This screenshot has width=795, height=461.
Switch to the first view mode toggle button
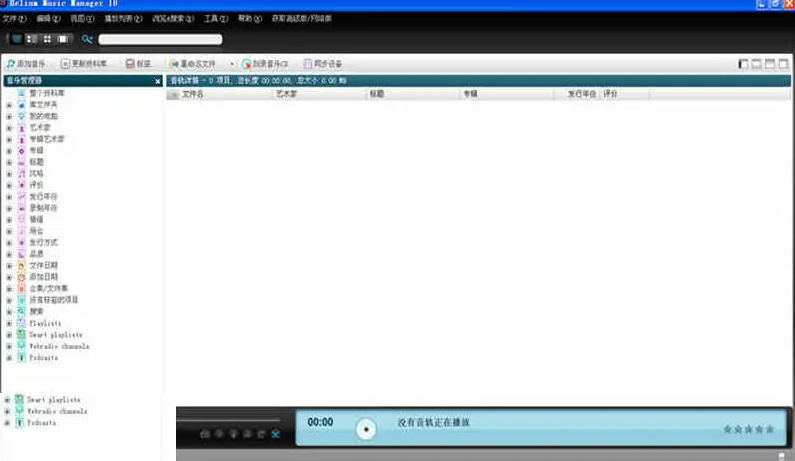tap(16, 39)
